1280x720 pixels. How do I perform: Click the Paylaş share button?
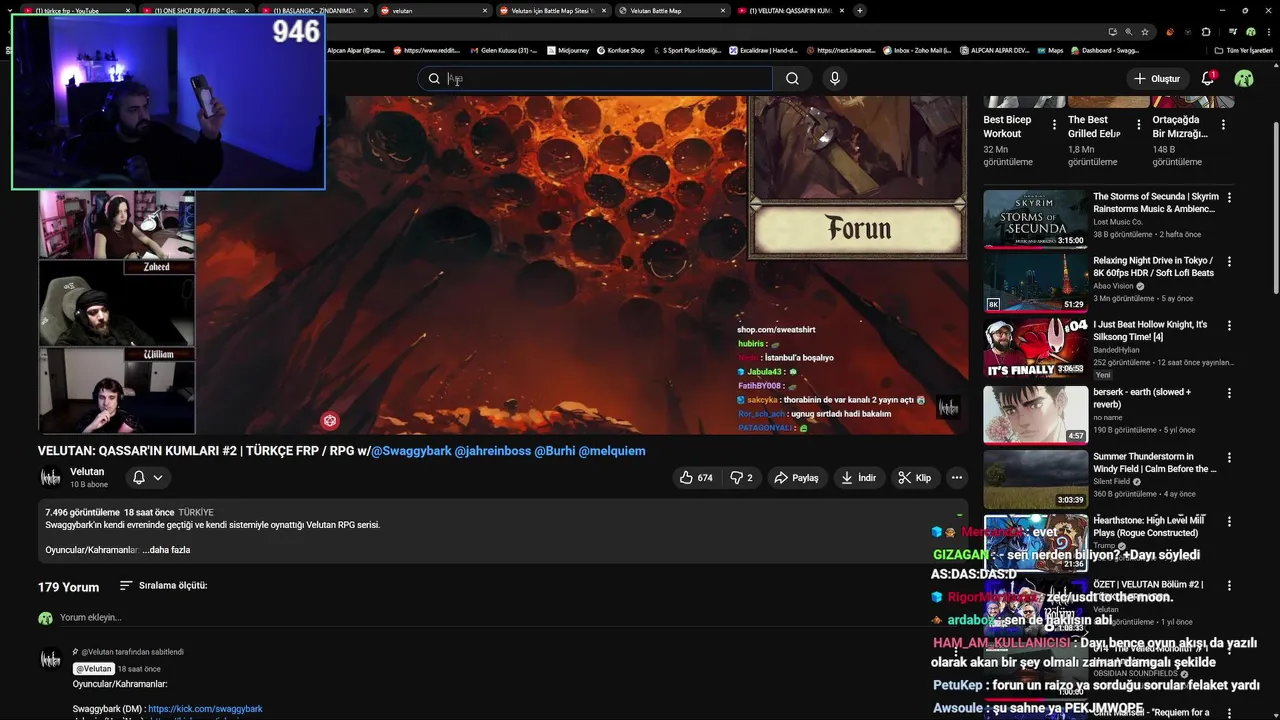(796, 478)
